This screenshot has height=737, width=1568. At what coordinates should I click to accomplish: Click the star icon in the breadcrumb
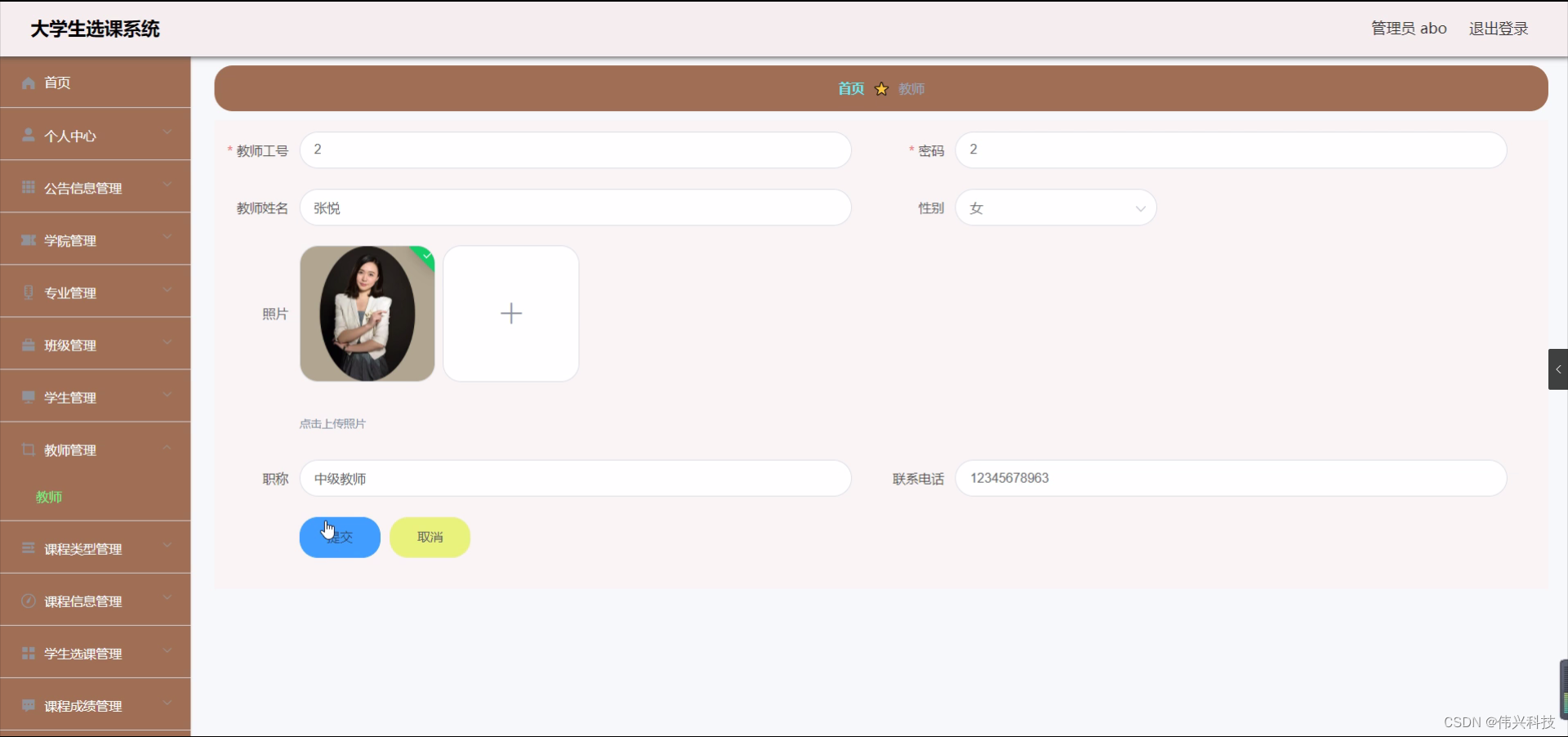click(881, 89)
